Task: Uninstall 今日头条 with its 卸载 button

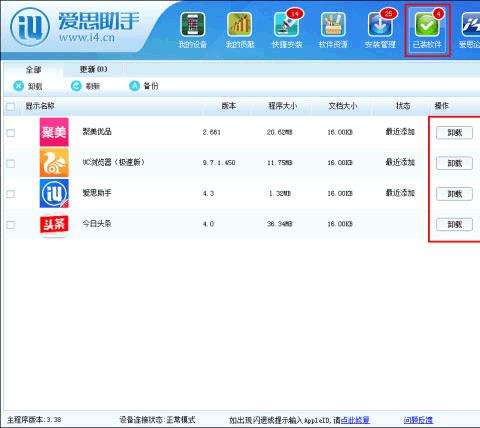Action: coord(454,225)
